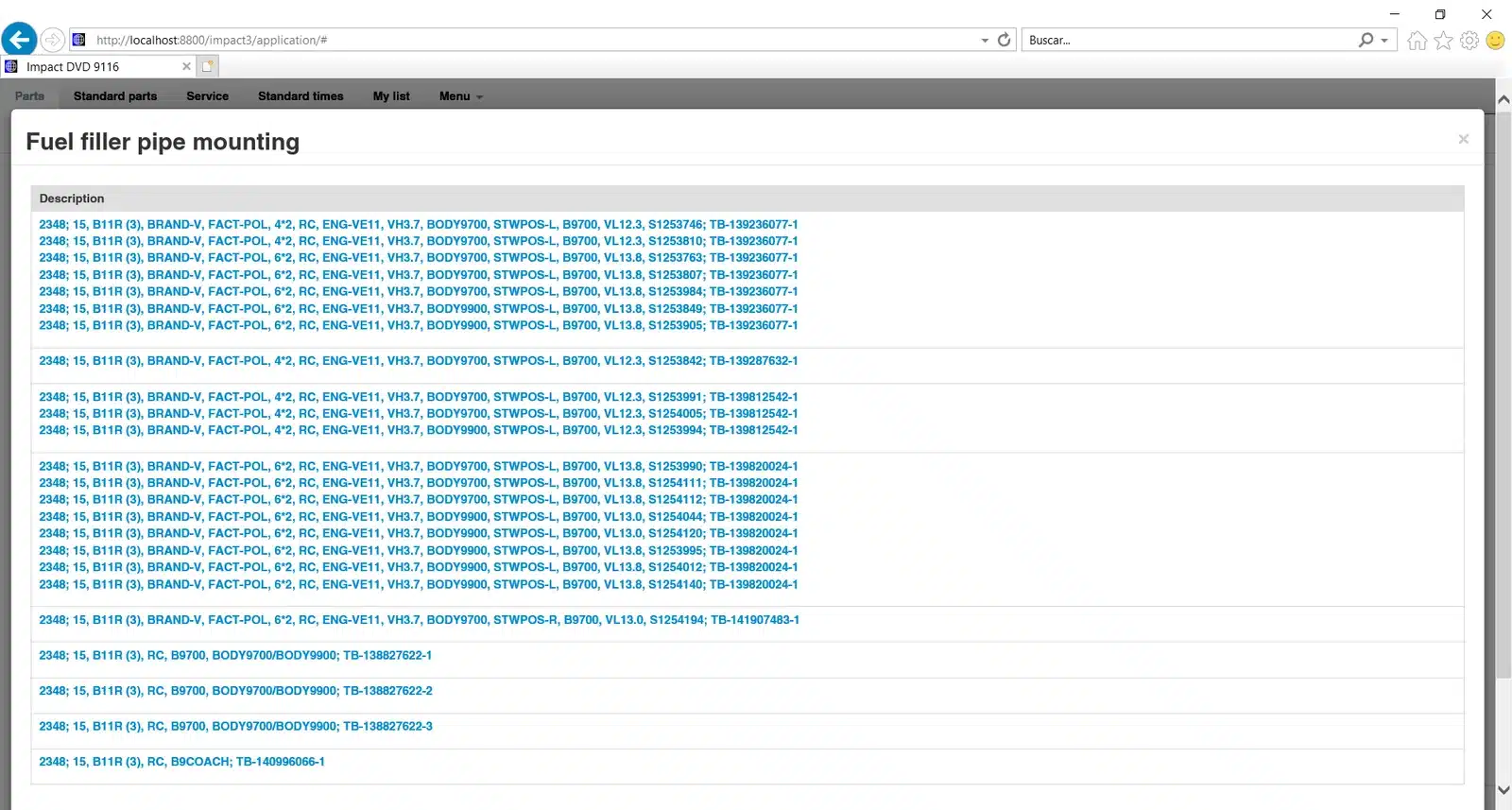Image resolution: width=1512 pixels, height=810 pixels.
Task: Close the Impact DVD 9116 tab
Action: click(x=186, y=66)
